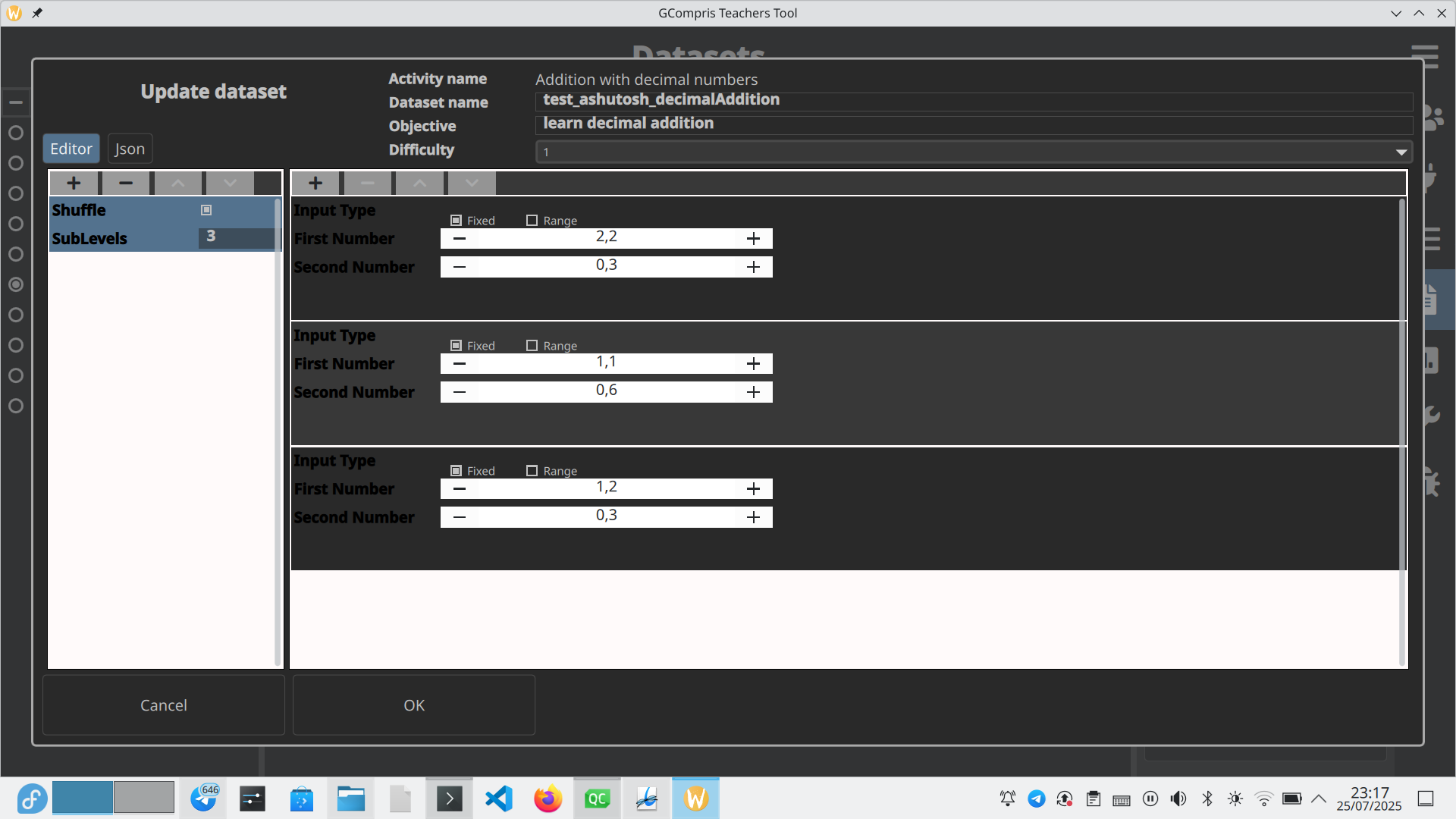Open Wi-Fi network menu in tray

[1263, 799]
